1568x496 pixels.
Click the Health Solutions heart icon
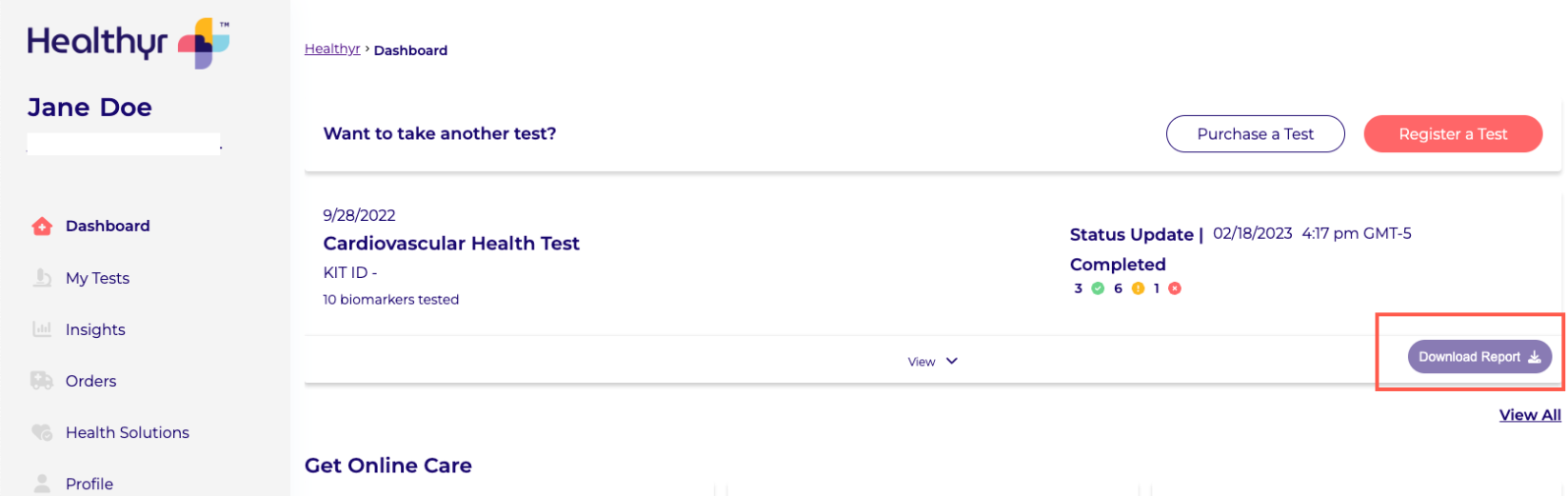click(x=42, y=432)
